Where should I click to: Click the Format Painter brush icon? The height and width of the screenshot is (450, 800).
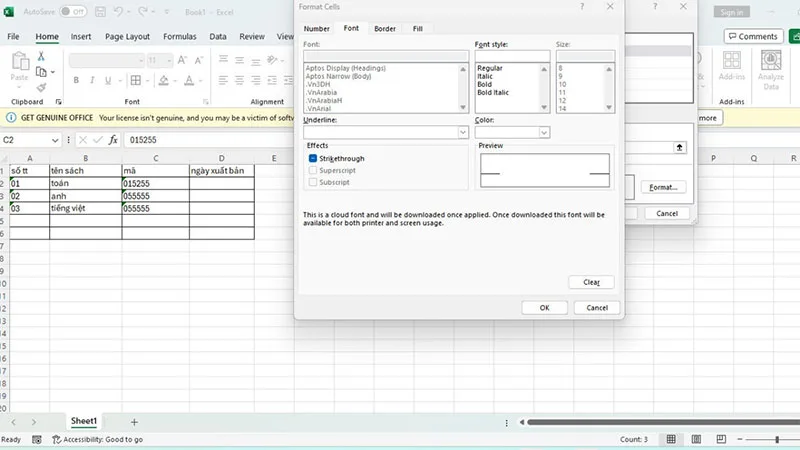[41, 87]
